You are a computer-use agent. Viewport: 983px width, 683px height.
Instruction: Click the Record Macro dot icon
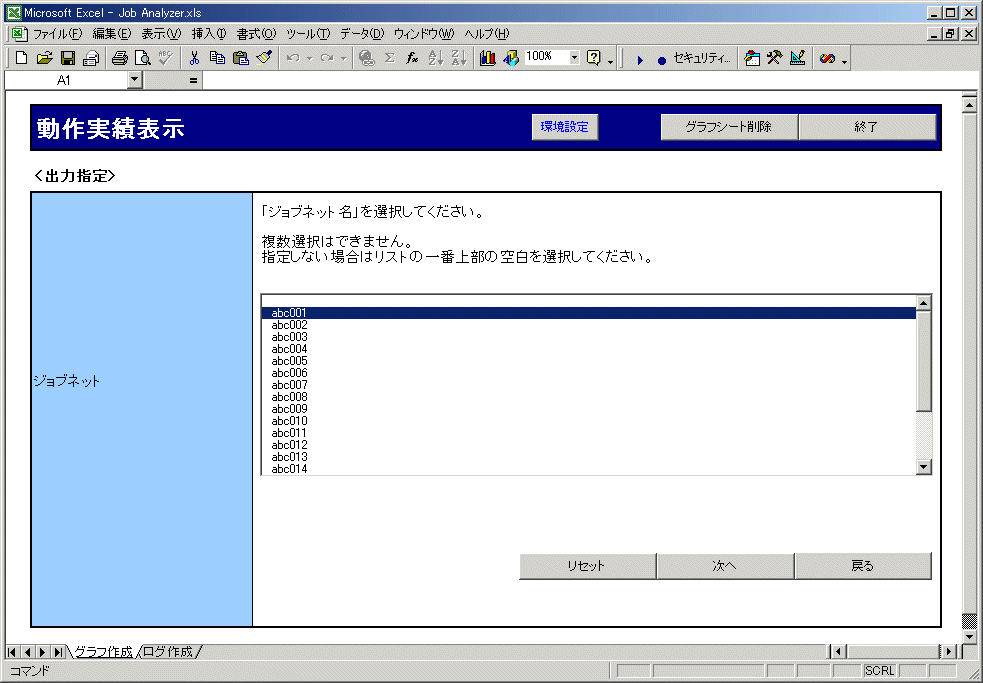tap(662, 60)
